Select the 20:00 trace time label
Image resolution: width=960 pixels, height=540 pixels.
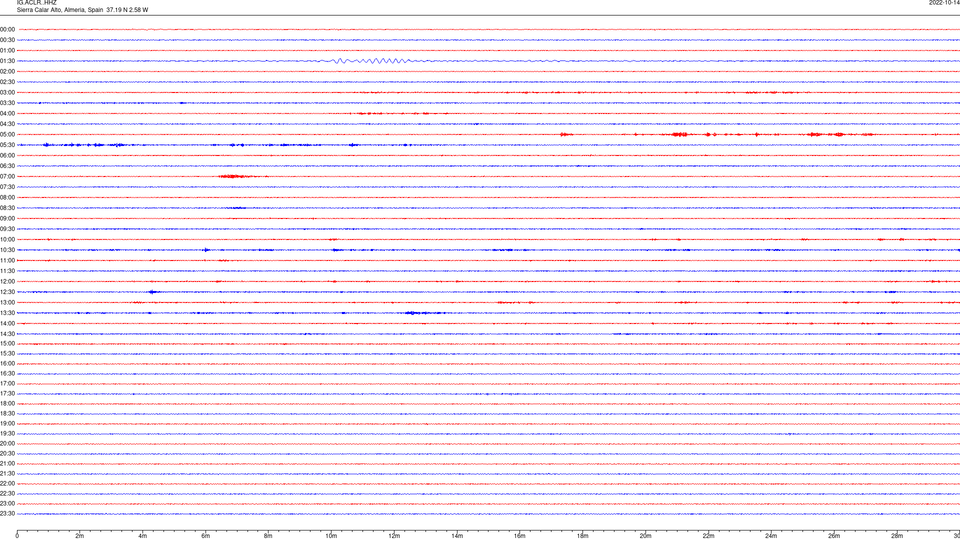7,443
